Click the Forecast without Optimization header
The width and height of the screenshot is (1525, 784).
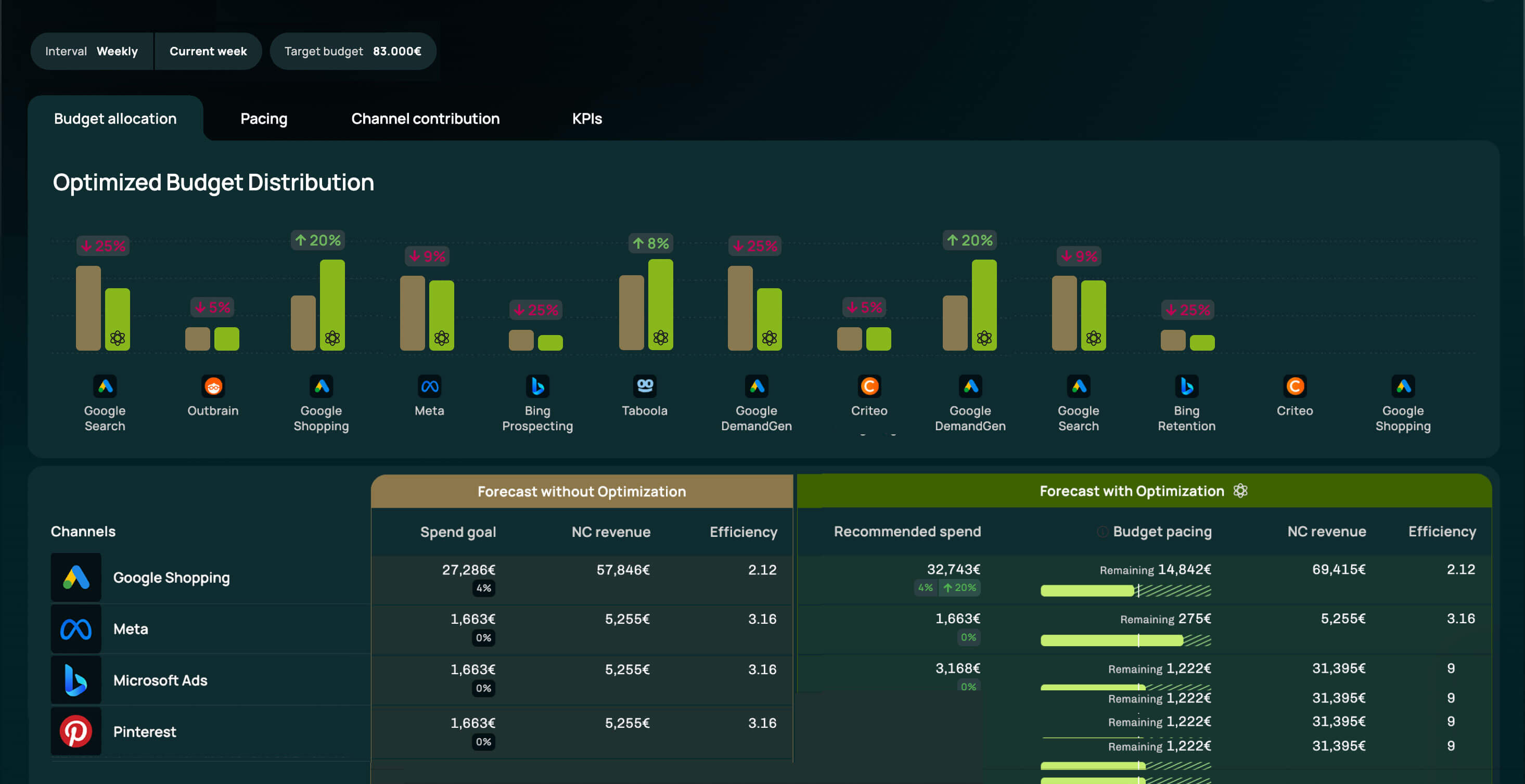tap(582, 491)
